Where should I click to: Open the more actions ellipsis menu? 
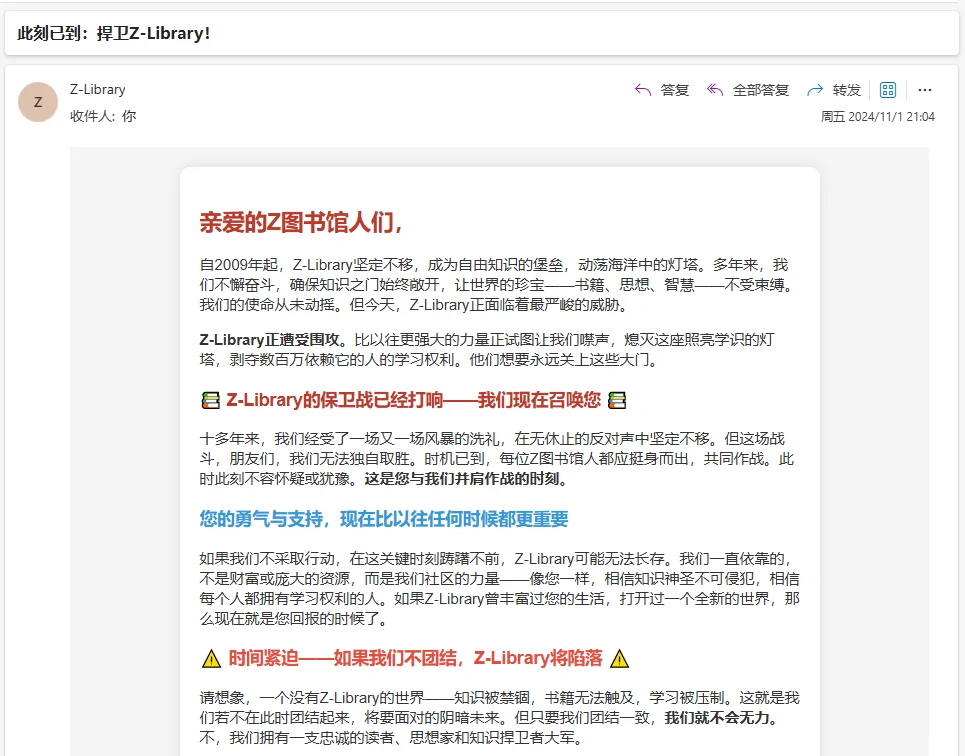click(x=924, y=90)
